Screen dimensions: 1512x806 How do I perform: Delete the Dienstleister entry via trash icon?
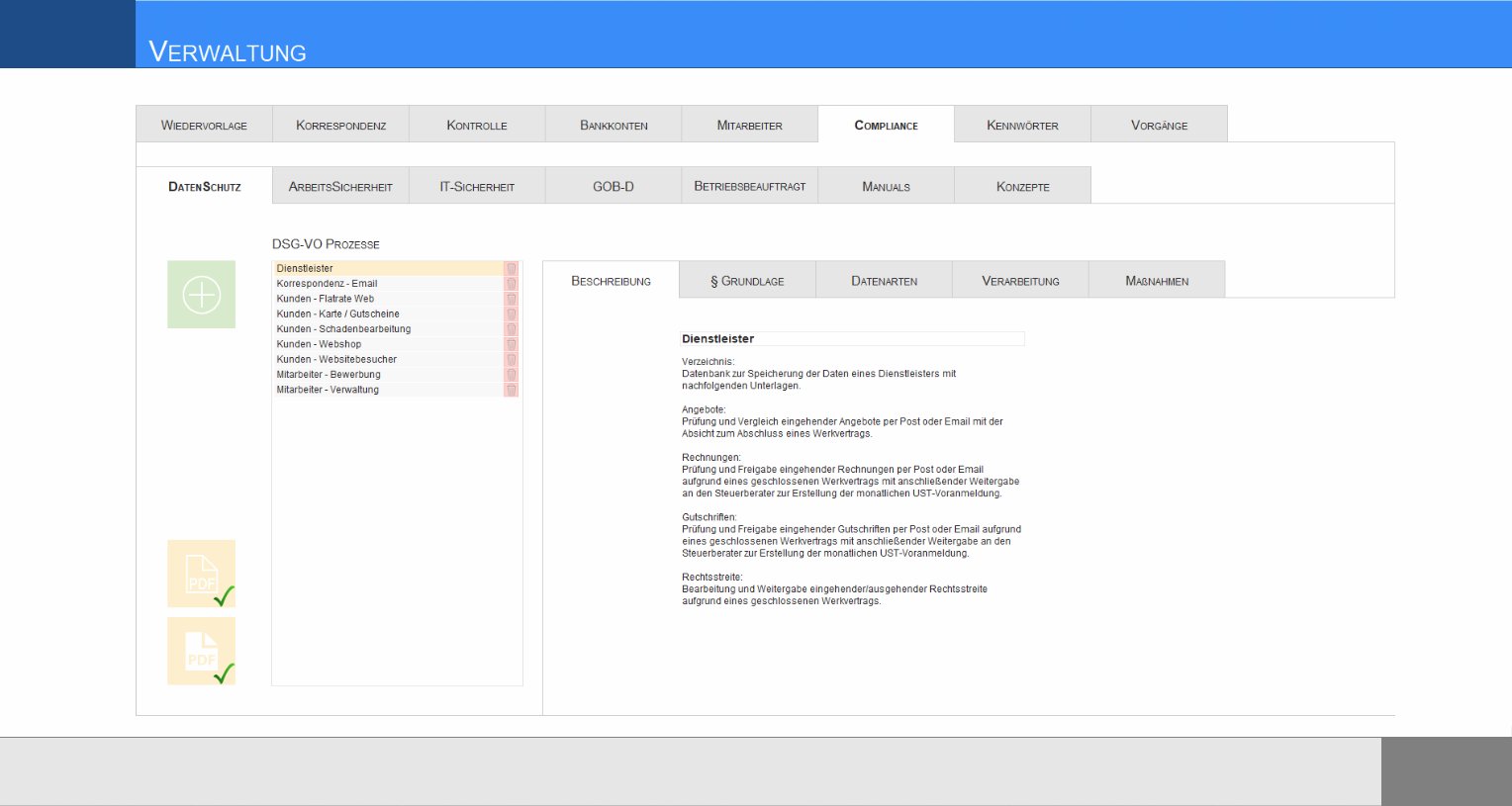pyautogui.click(x=512, y=268)
